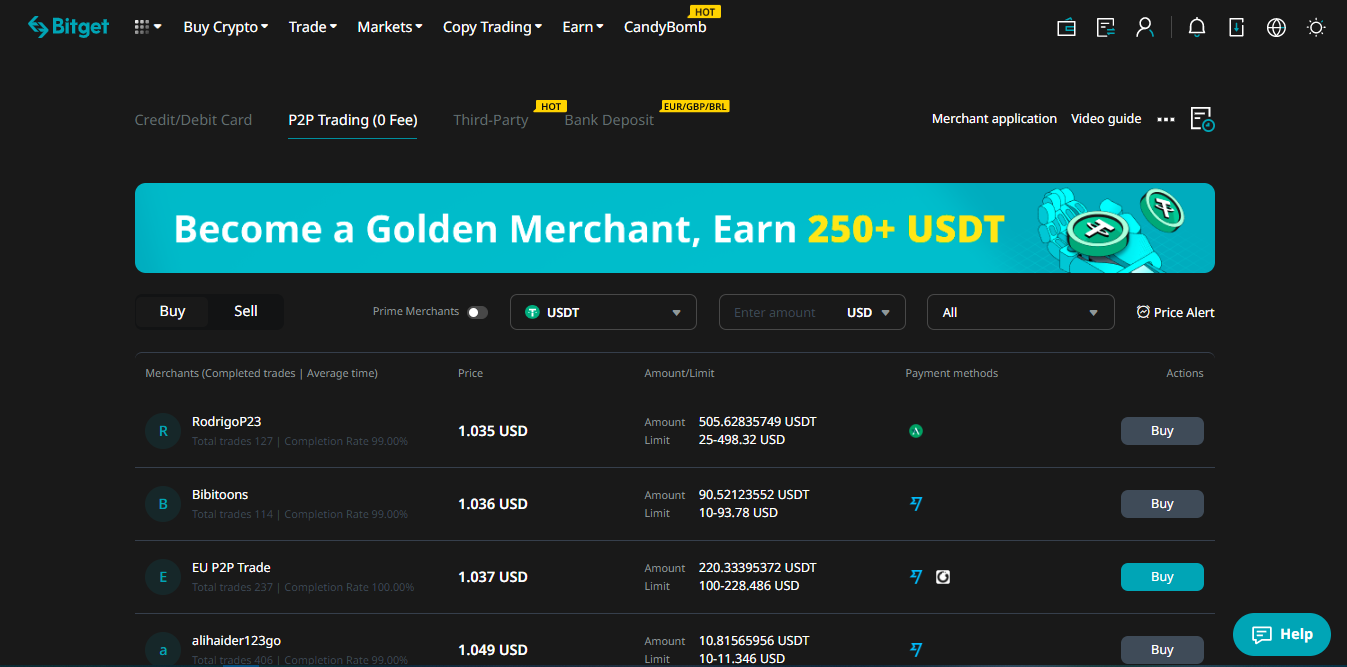Click the 1.036 USD price

(493, 504)
